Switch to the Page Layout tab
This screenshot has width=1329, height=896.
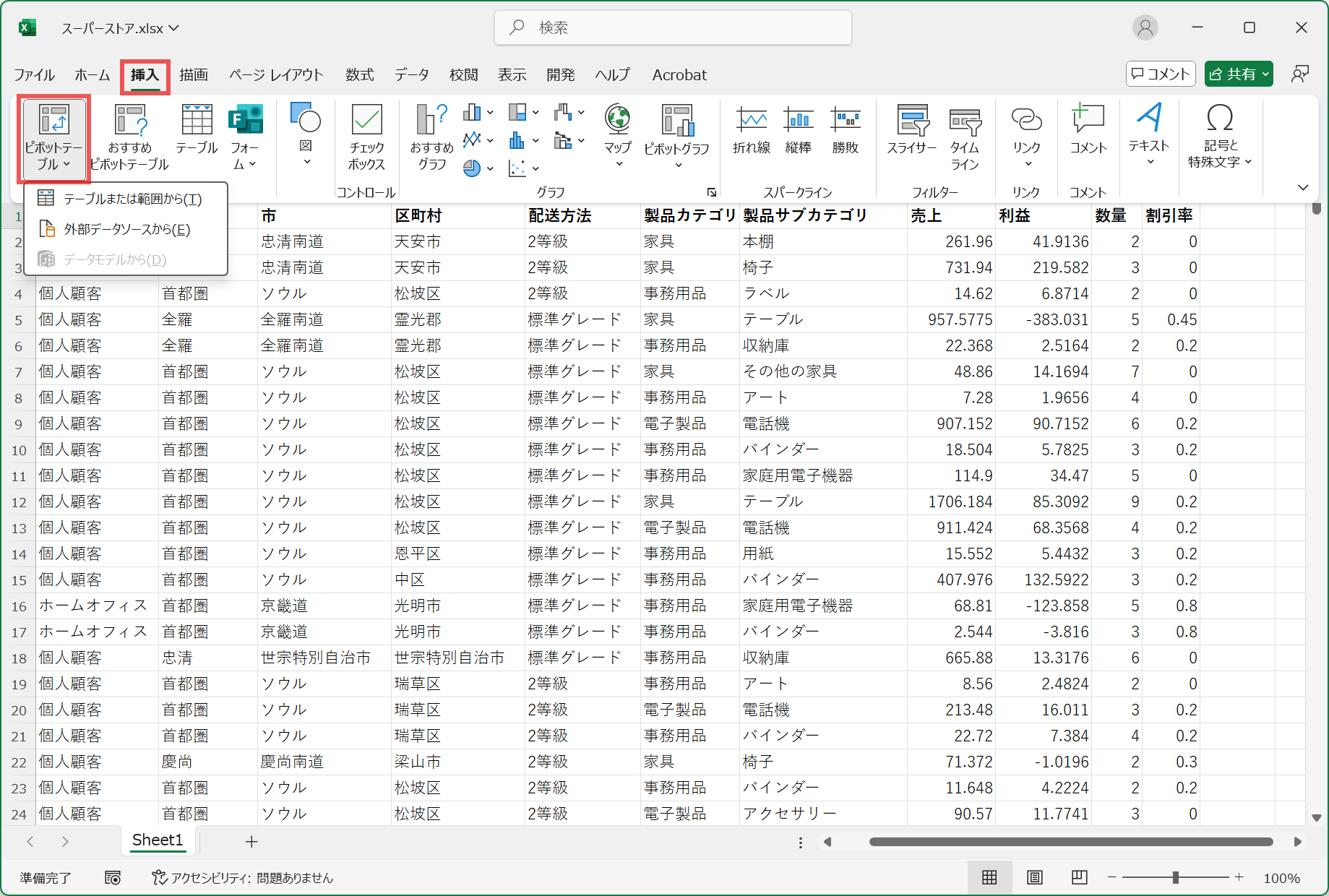pyautogui.click(x=276, y=75)
